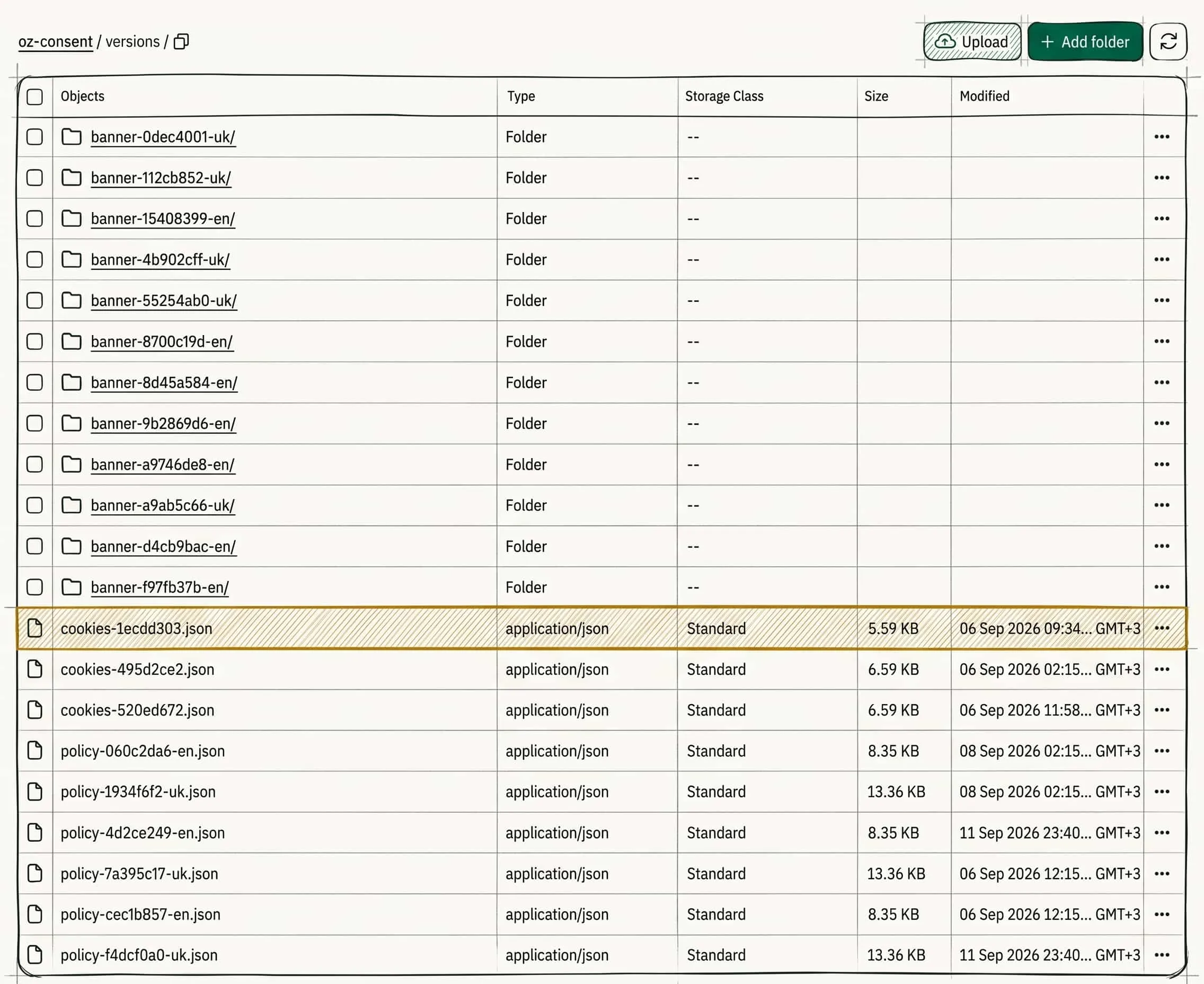Open more actions for banner-4b902cff-uk/

[1162, 259]
